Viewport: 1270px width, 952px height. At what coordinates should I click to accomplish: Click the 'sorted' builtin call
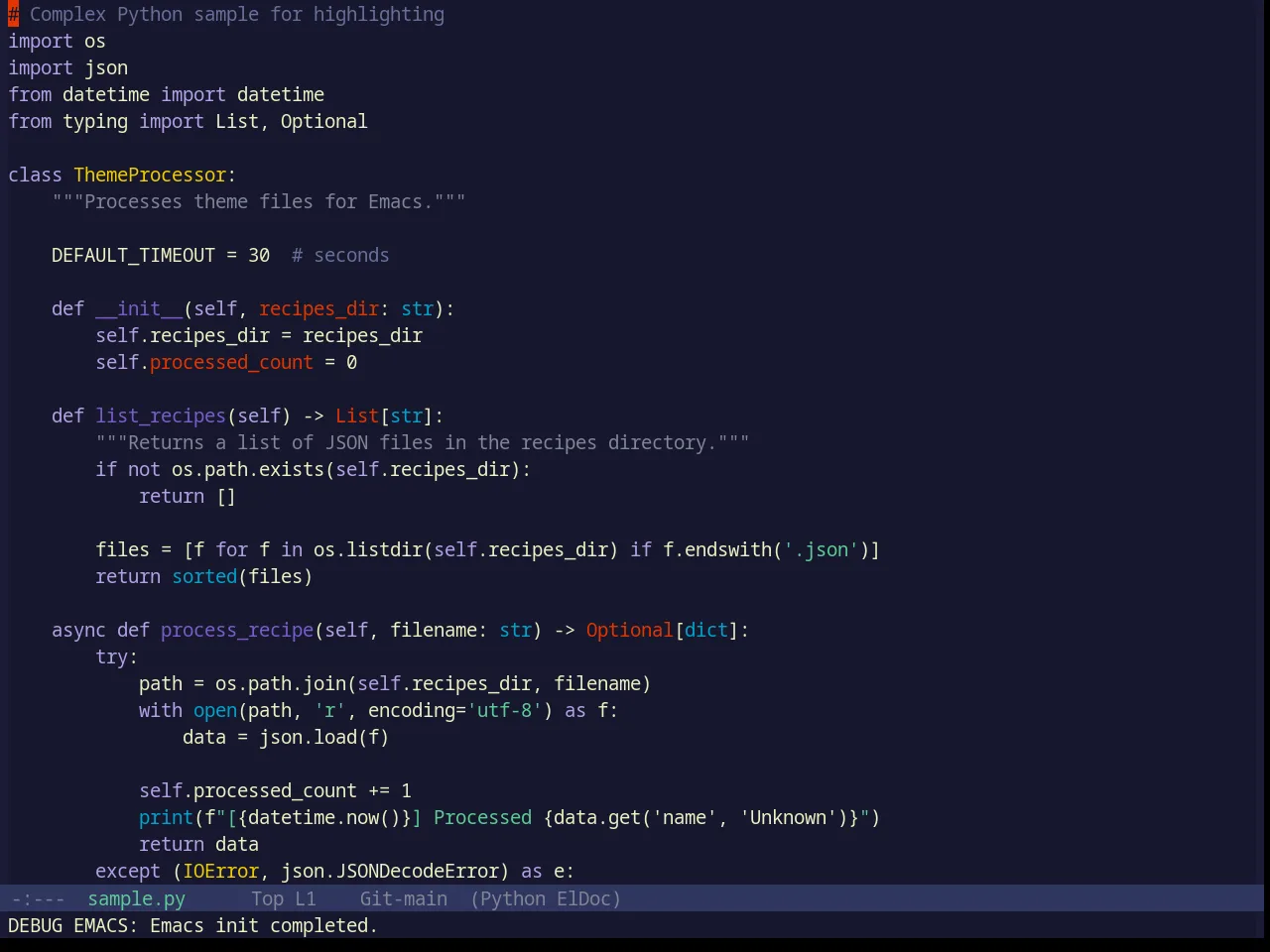(x=204, y=576)
